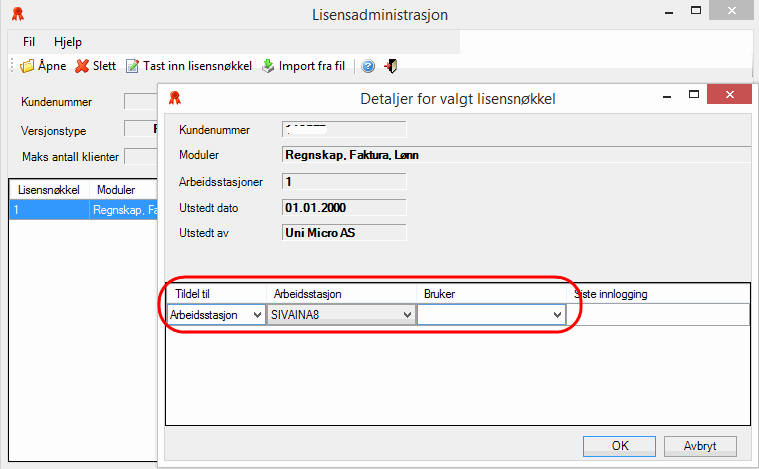Open the Fil menu
Screen dimensions: 759x469
29,42
